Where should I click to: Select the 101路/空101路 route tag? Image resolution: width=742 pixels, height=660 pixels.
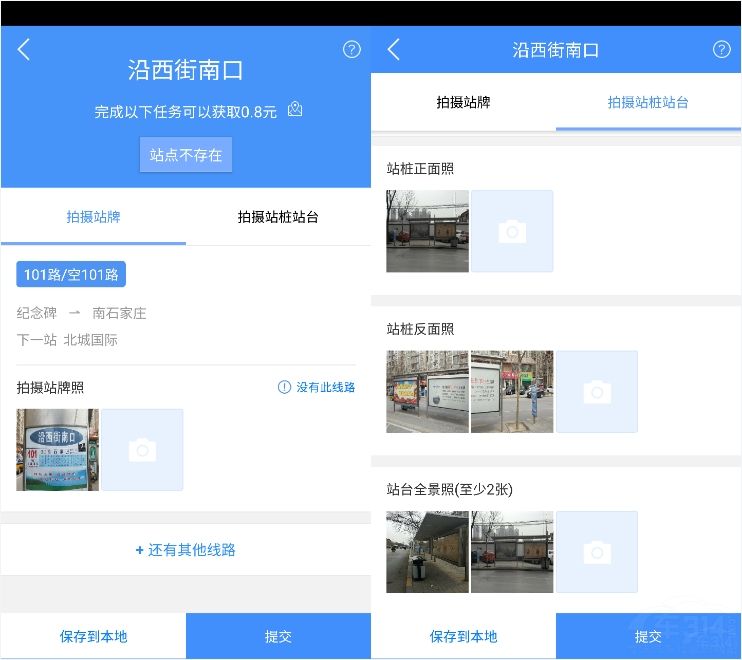pyautogui.click(x=71, y=274)
